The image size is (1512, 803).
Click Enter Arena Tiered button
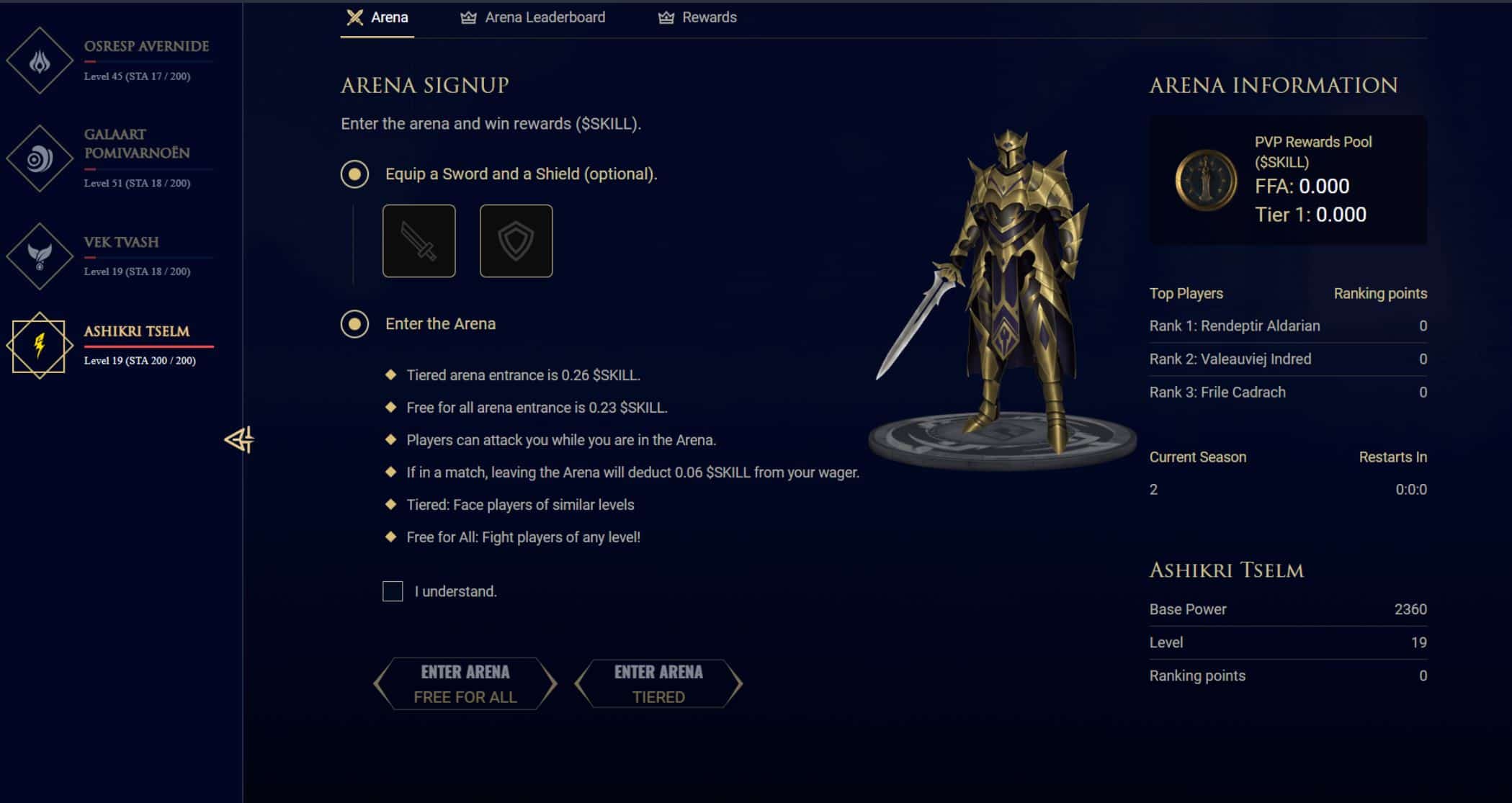[658, 683]
